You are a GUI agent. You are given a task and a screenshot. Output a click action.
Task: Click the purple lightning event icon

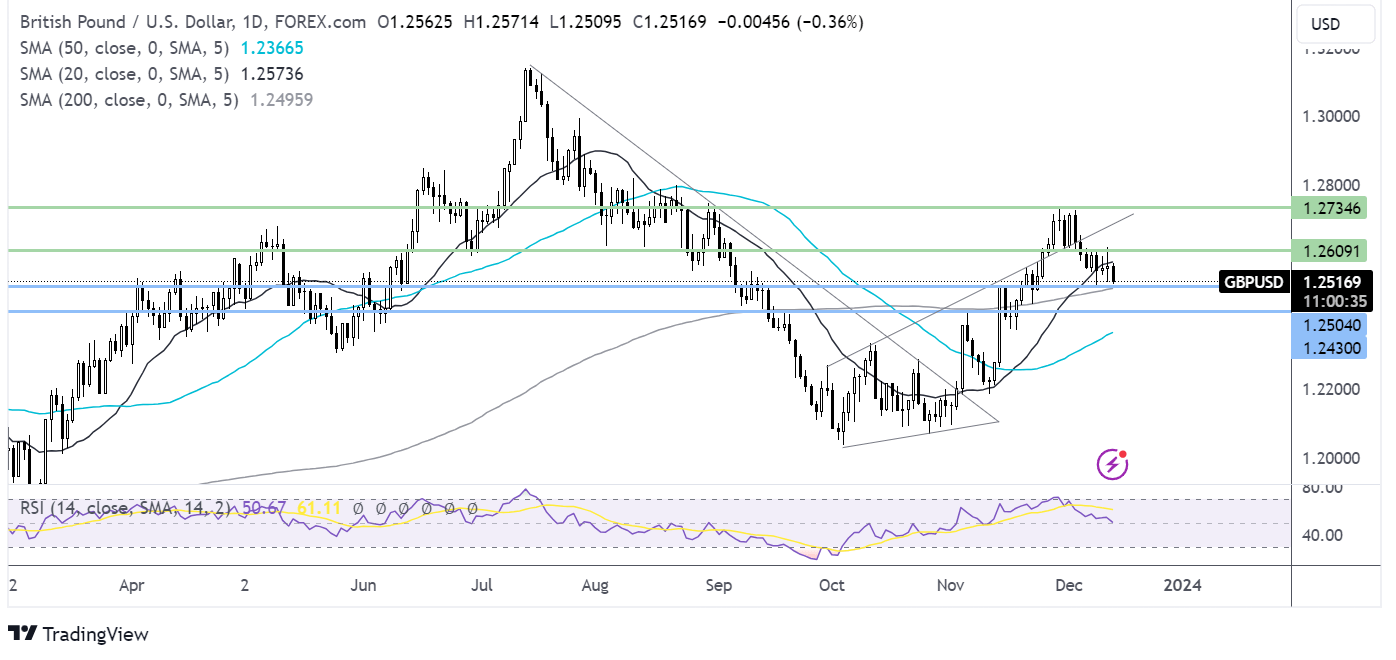tap(1112, 463)
